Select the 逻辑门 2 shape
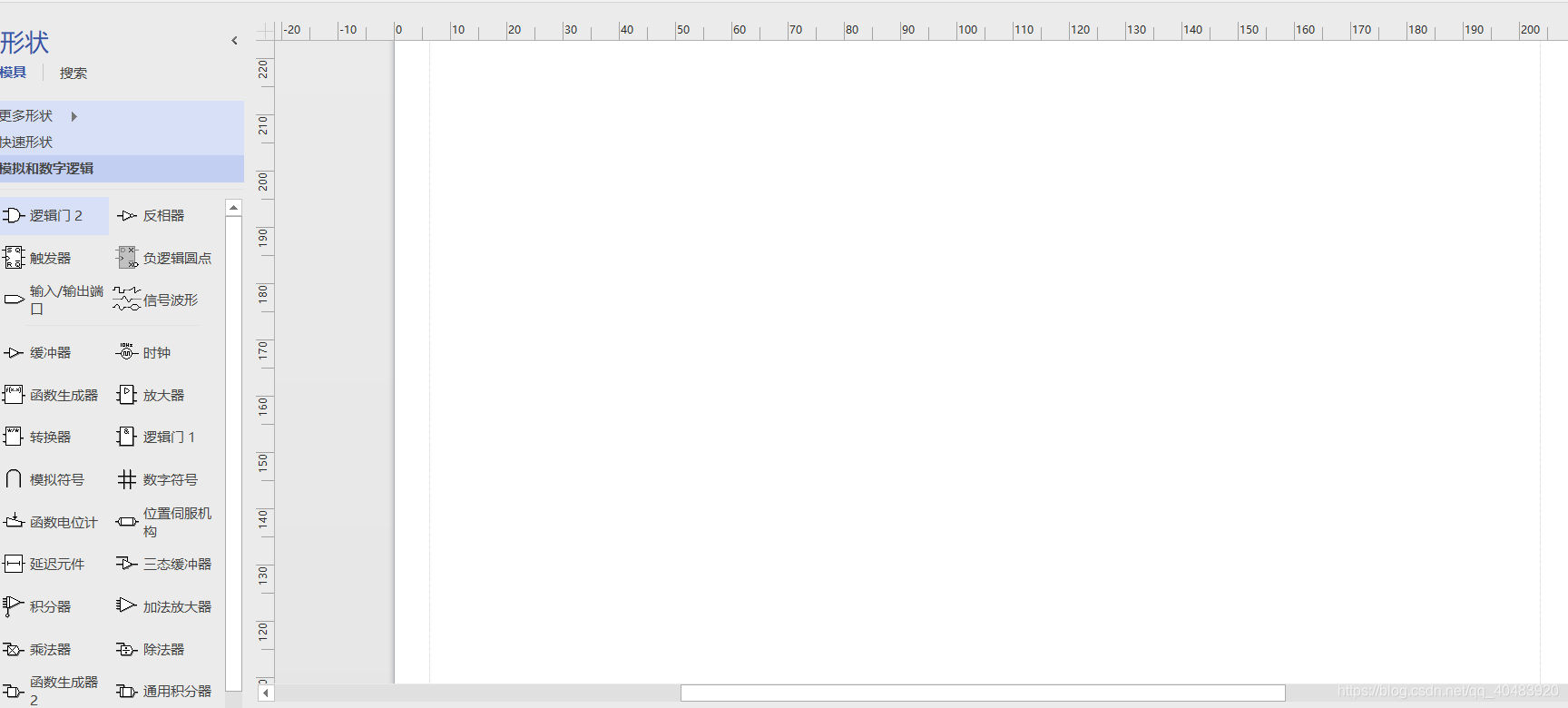 coord(54,216)
